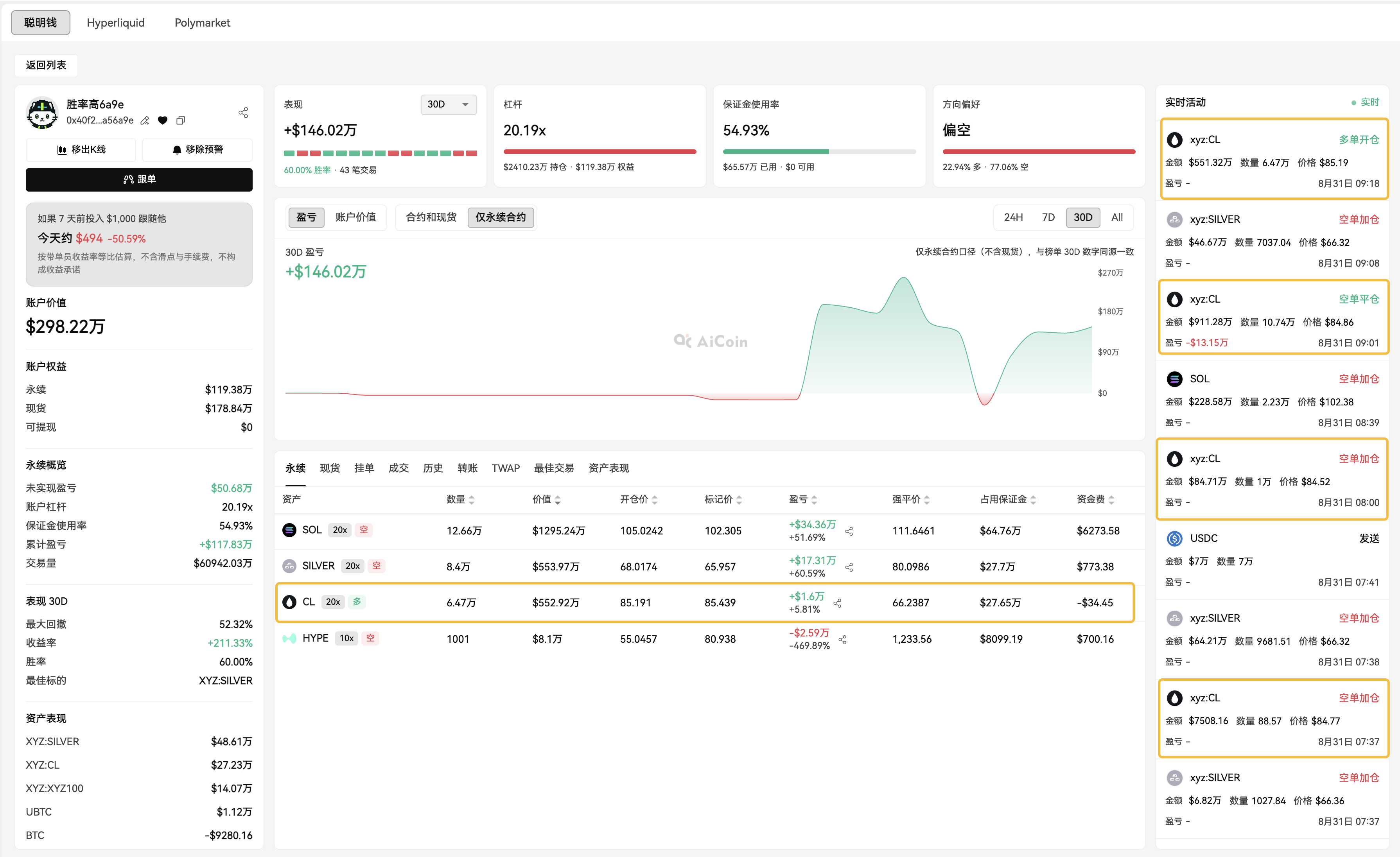
Task: Click the 20x leverage badge on SOL row
Action: (340, 531)
